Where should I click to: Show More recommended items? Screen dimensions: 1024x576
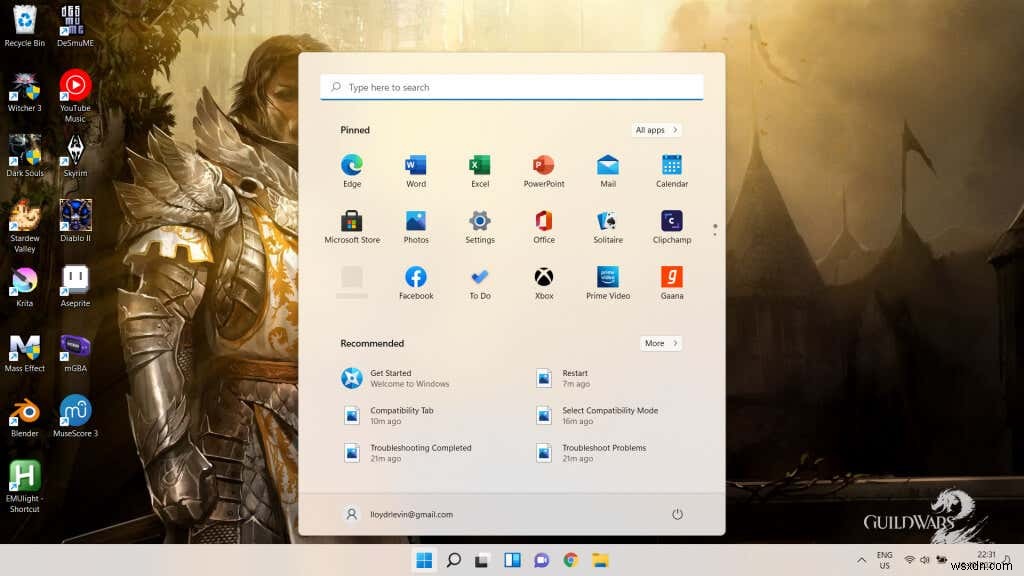tap(659, 343)
